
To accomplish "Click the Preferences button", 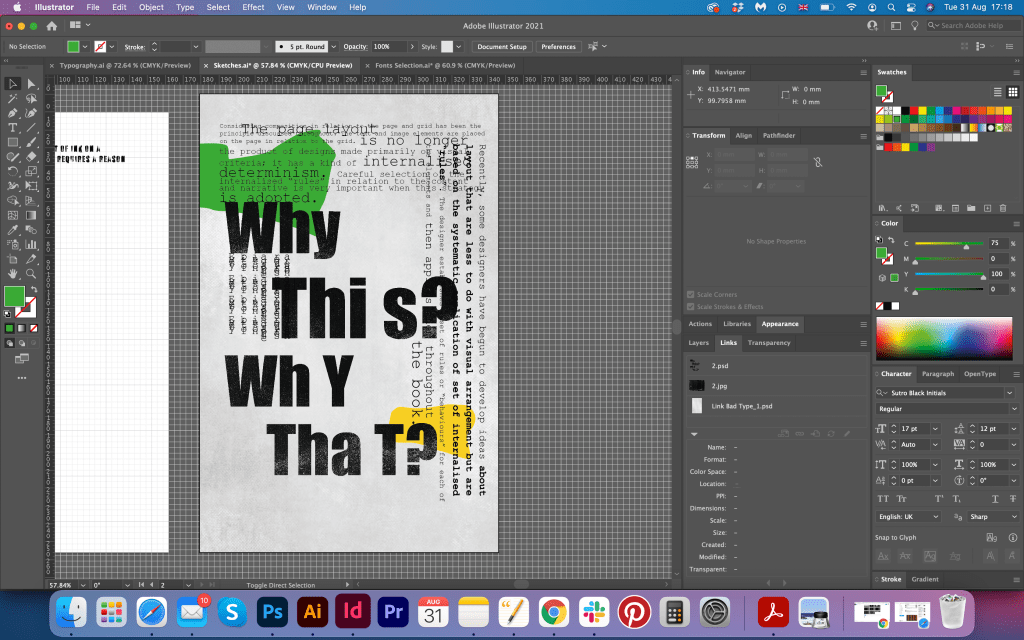I will pos(558,46).
